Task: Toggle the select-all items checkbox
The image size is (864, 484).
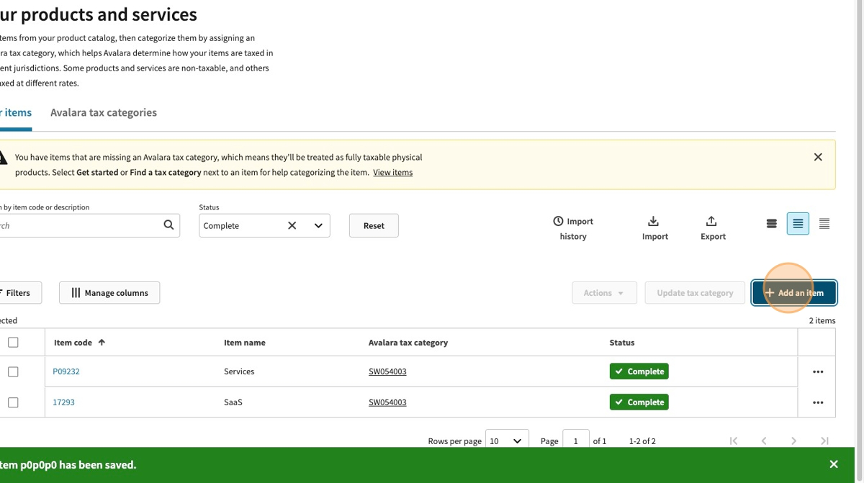Action: [x=13, y=342]
